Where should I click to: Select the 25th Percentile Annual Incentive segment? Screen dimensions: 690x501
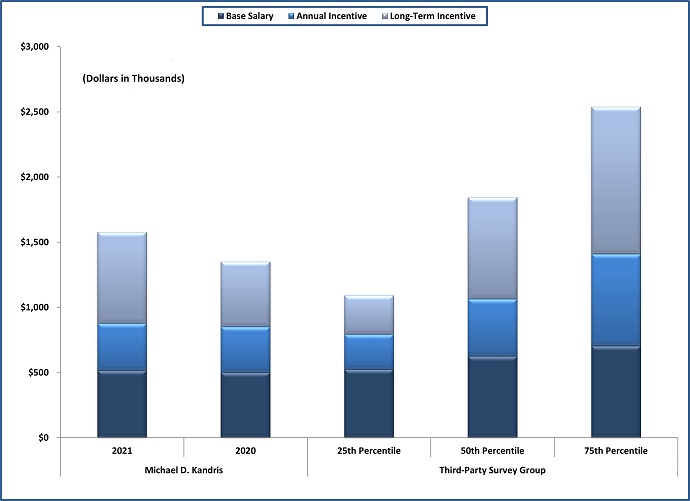(368, 352)
